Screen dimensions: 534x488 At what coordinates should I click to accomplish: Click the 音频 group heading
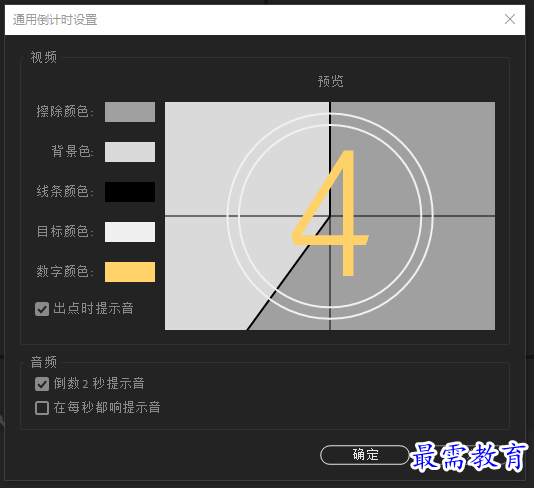(44, 362)
